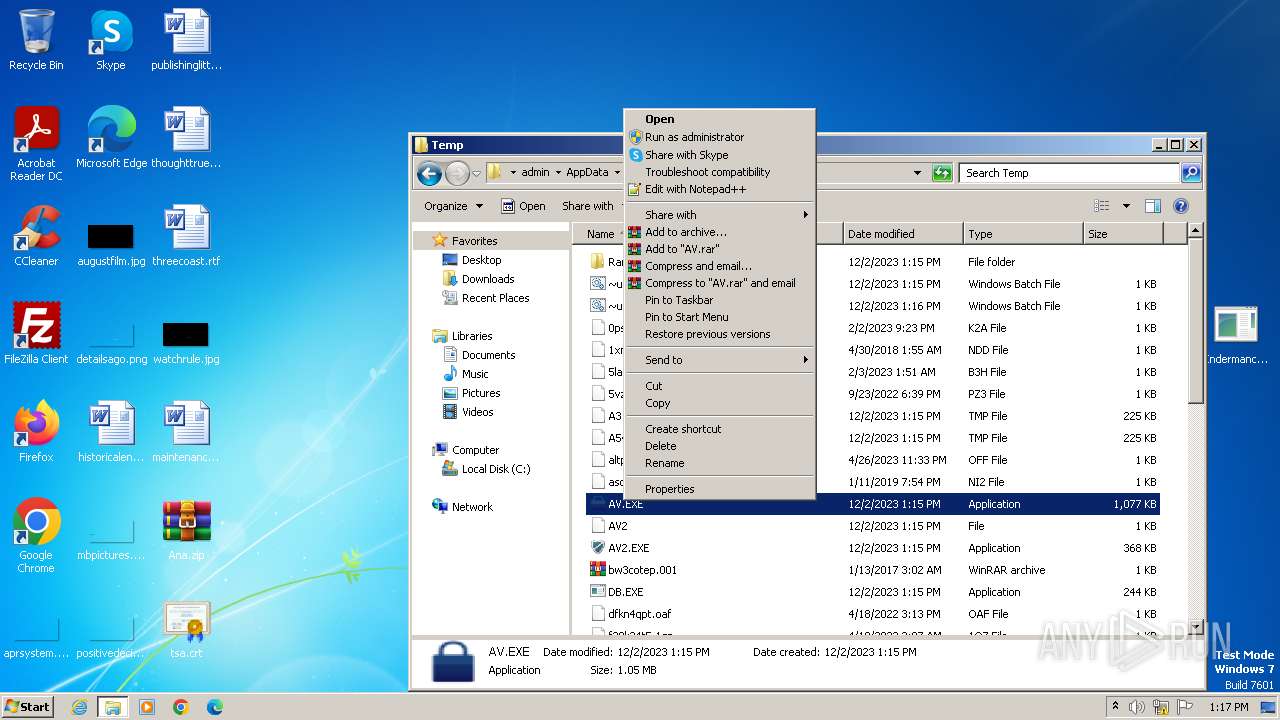Viewport: 1280px width, 720px height.
Task: Click the Explorer Back arrow button
Action: point(430,173)
